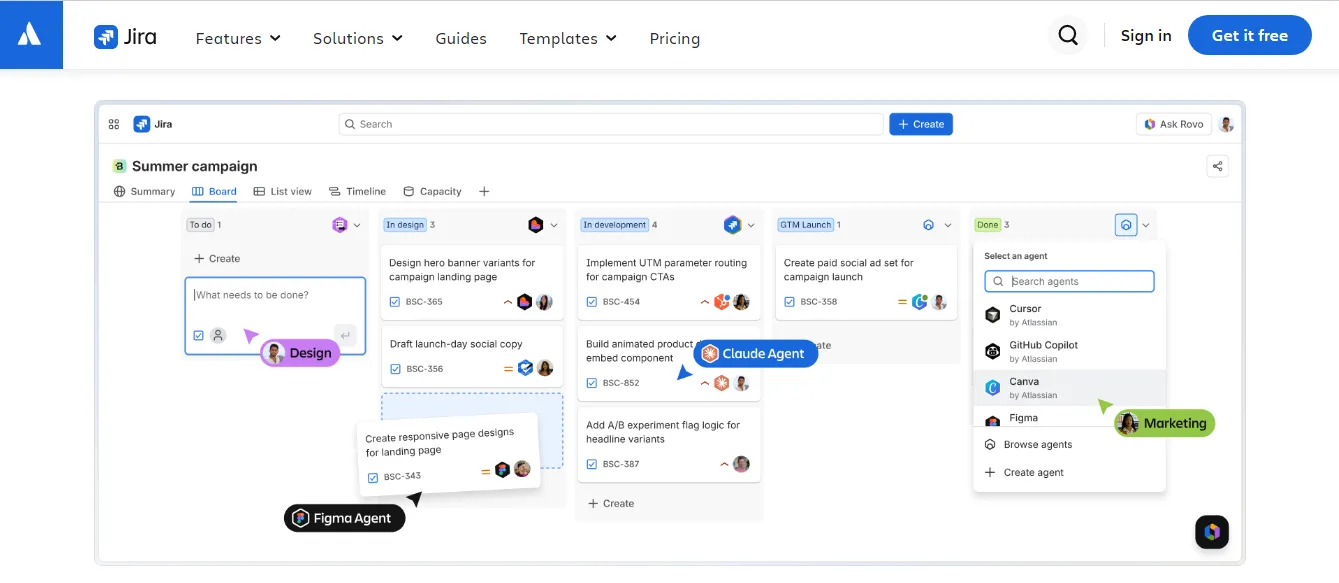Click the Browse agents icon
The image size is (1339, 583).
click(990, 444)
